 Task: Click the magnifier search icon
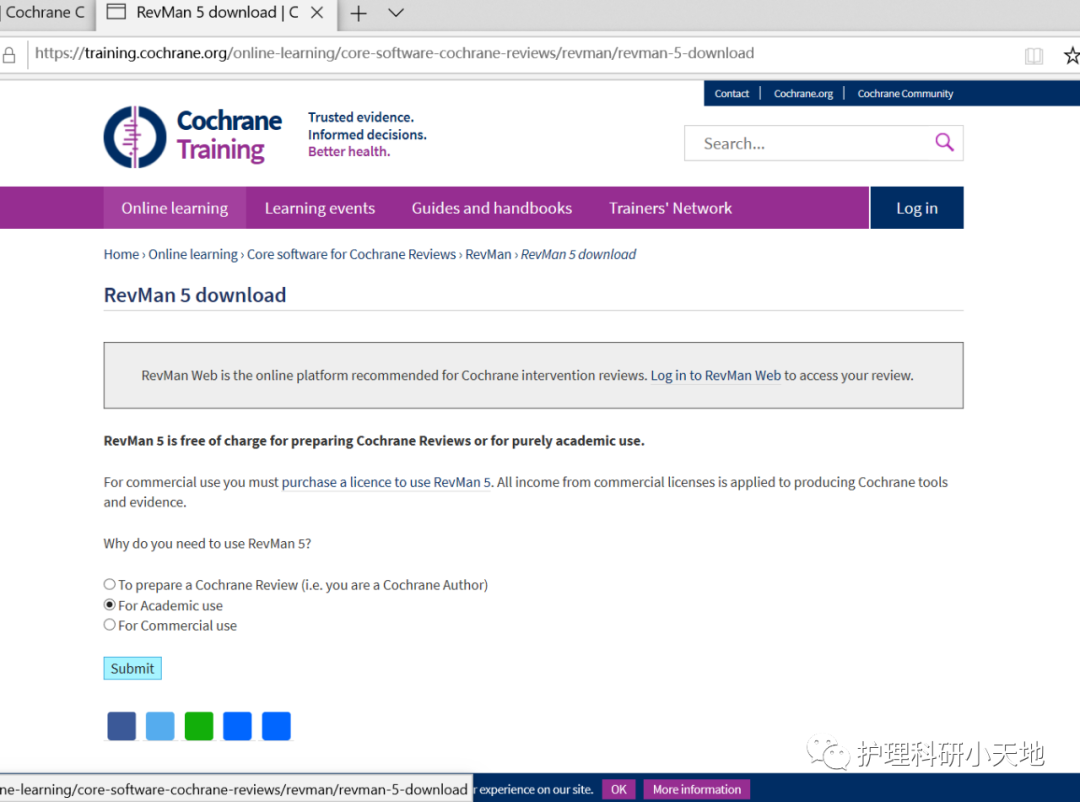pyautogui.click(x=944, y=143)
